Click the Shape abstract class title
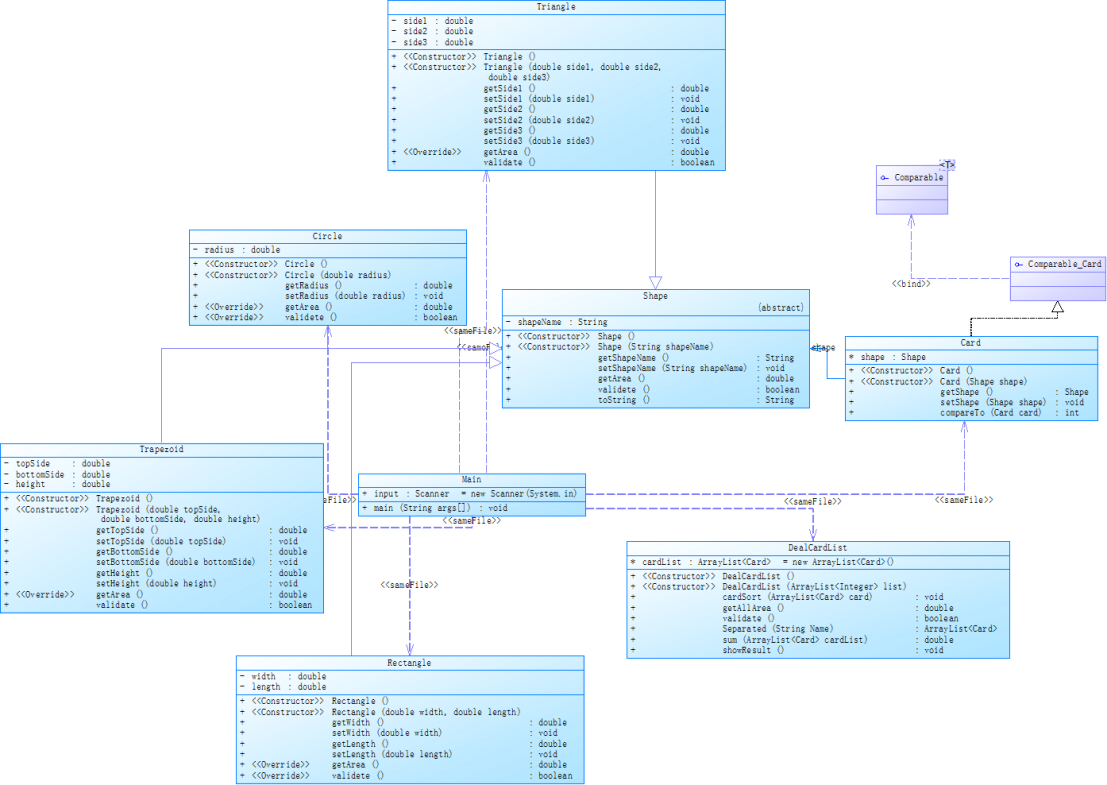 [655, 296]
